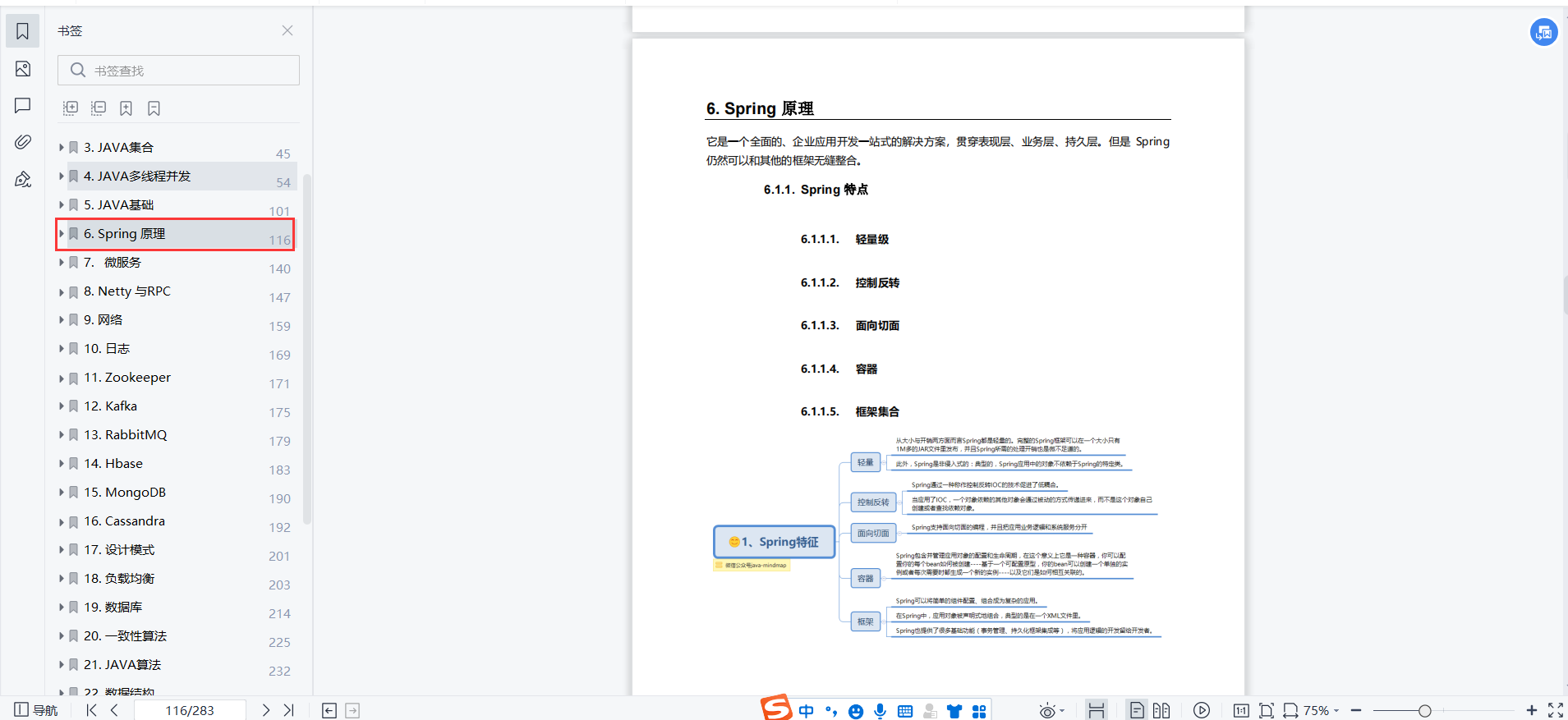Expand the '9. 网络' bookmark
This screenshot has width=1568, height=720.
62,319
